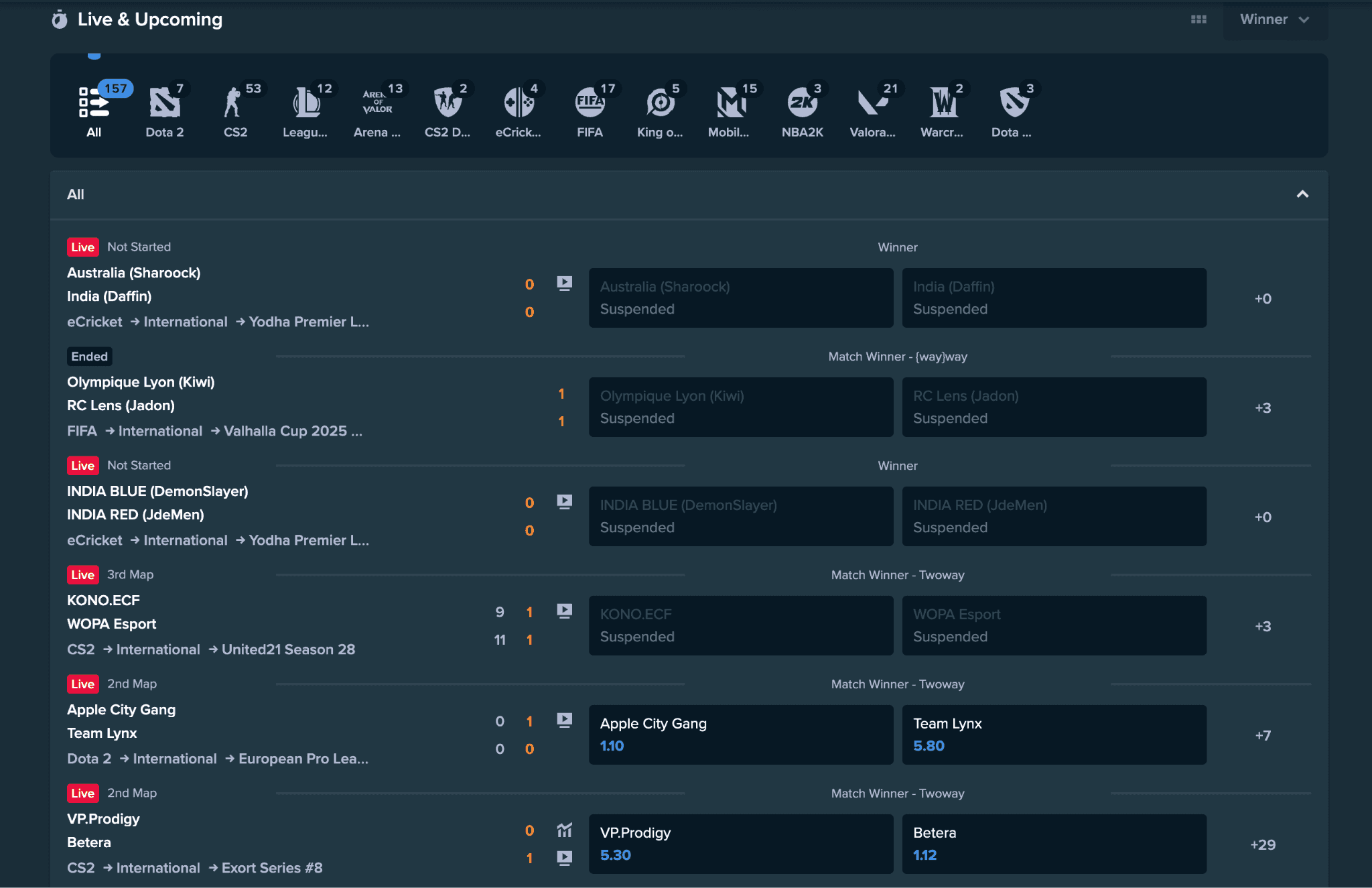The width and height of the screenshot is (1372, 888).
Task: Expand +29 markets for VP.Prodigy match
Action: (1263, 844)
